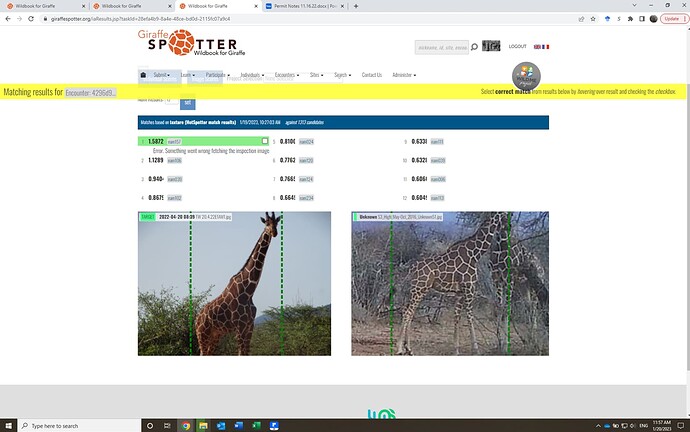The height and width of the screenshot is (432, 690).
Task: Open the Encounter: 4296d9 link
Action: tap(90, 92)
